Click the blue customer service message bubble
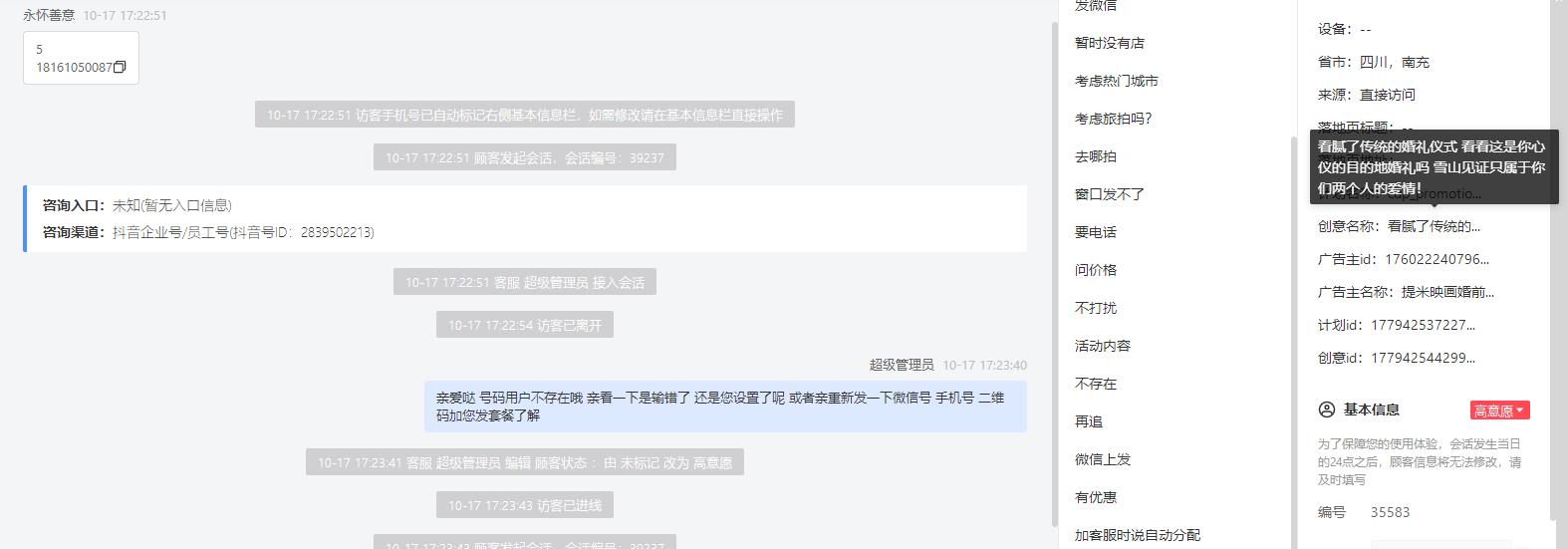The width and height of the screenshot is (1568, 549). tap(725, 407)
